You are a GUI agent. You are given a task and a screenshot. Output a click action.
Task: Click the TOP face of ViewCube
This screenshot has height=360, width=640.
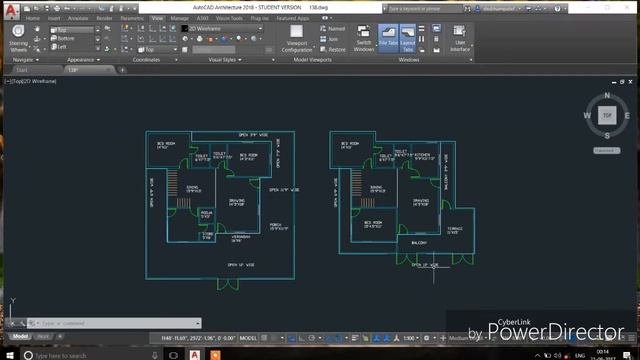pyautogui.click(x=607, y=115)
